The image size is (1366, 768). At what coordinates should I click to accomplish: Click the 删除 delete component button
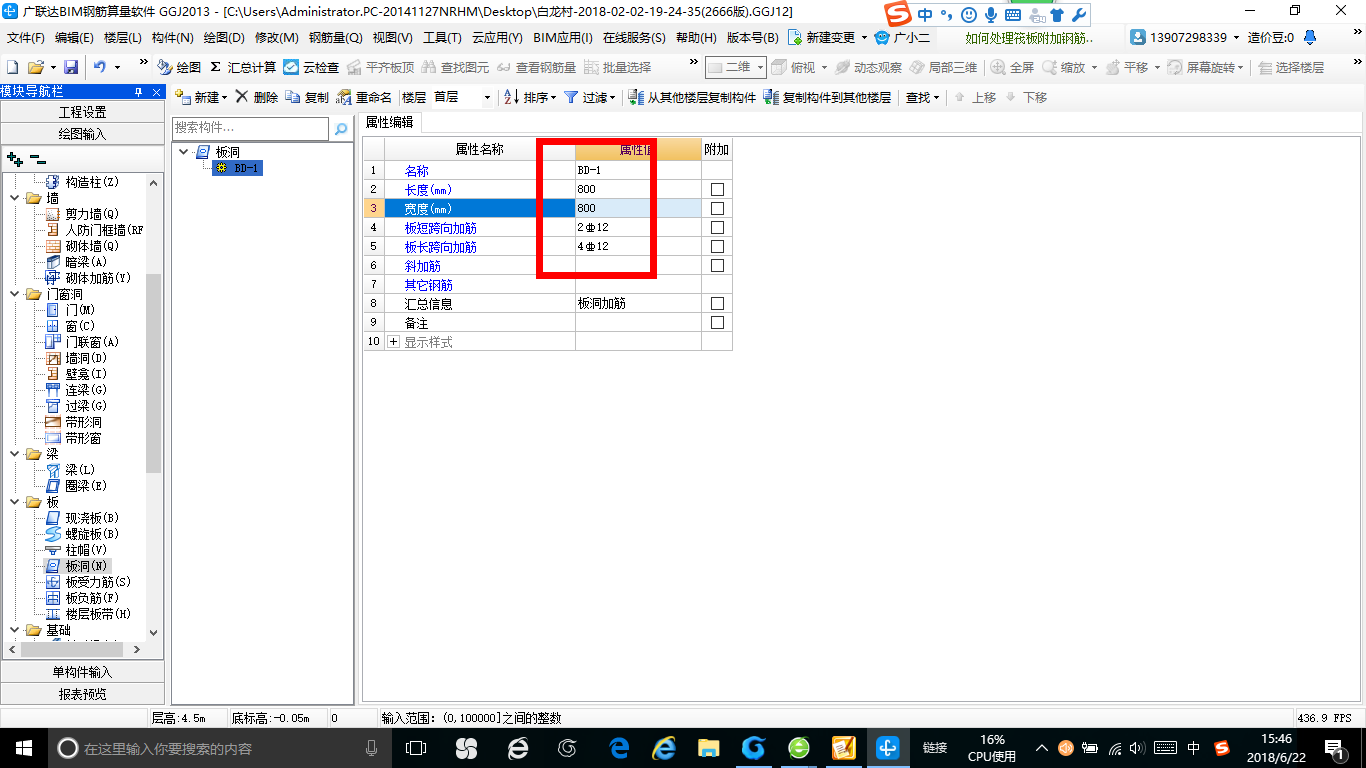click(x=257, y=97)
